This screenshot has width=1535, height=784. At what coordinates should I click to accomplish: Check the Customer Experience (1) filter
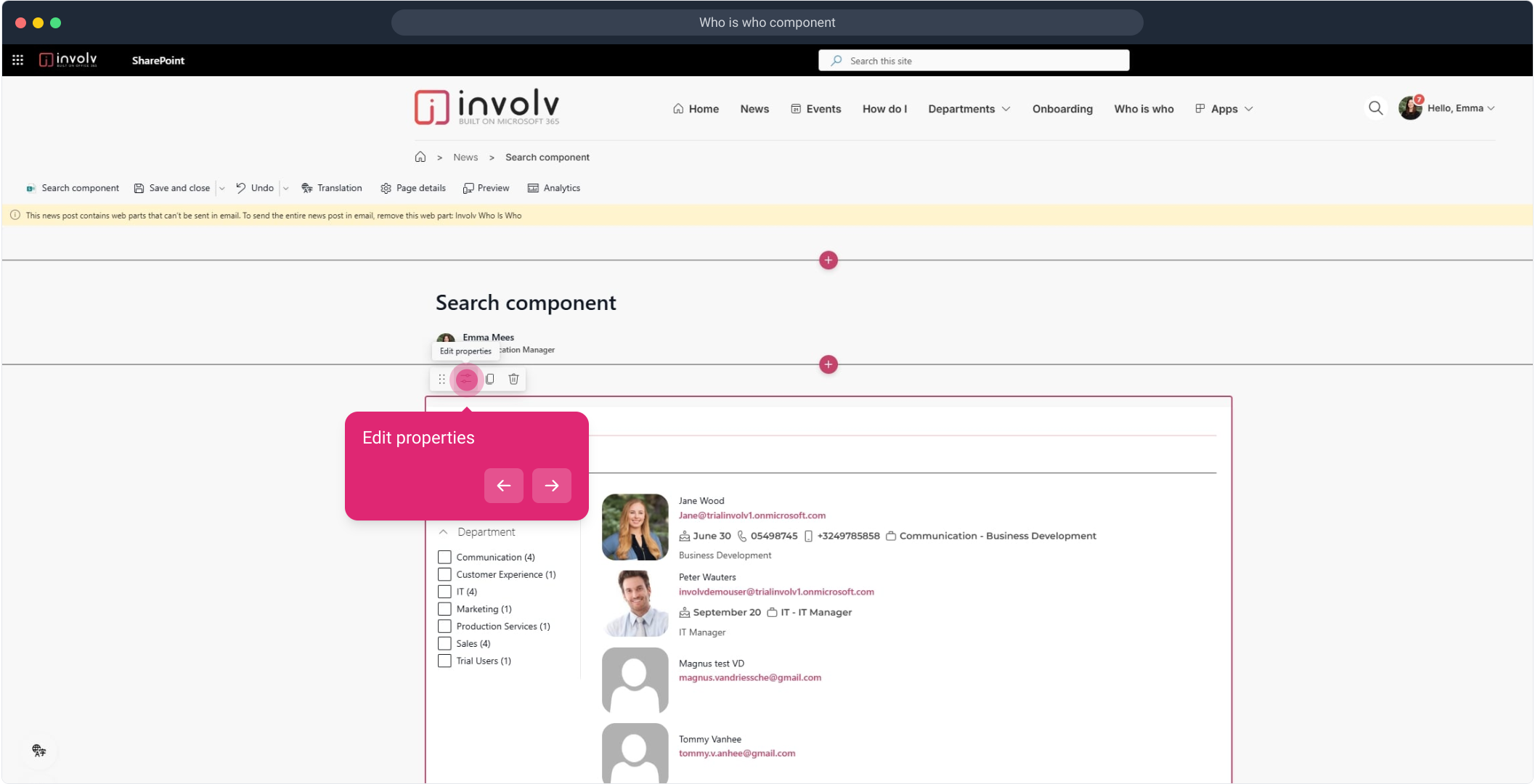[x=444, y=574]
